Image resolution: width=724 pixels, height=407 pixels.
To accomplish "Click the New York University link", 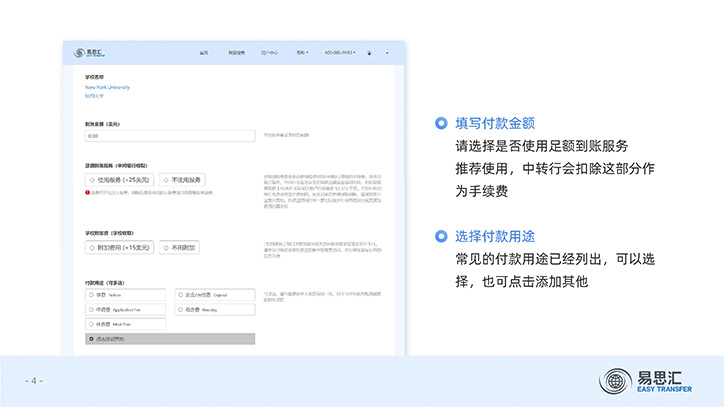I will click(x=108, y=87).
